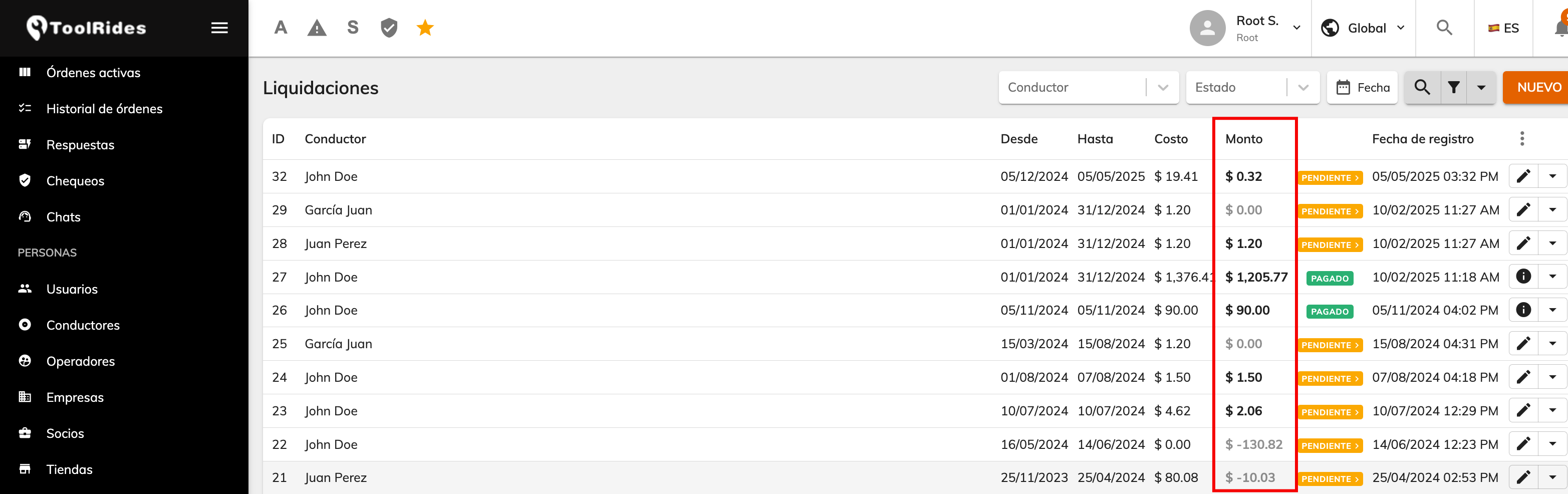Open the Global region dropdown
The image size is (1568, 494).
1364,28
